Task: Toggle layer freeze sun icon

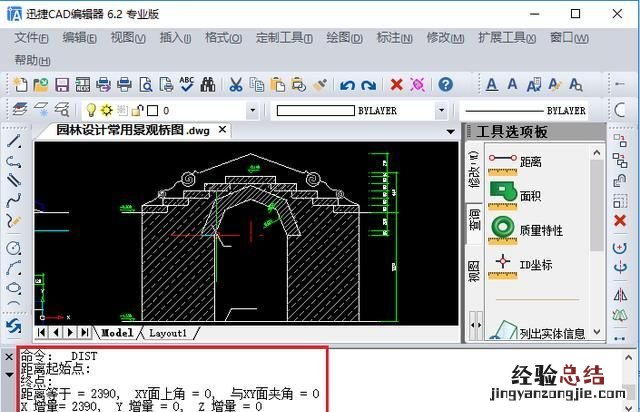Action: tap(107, 110)
